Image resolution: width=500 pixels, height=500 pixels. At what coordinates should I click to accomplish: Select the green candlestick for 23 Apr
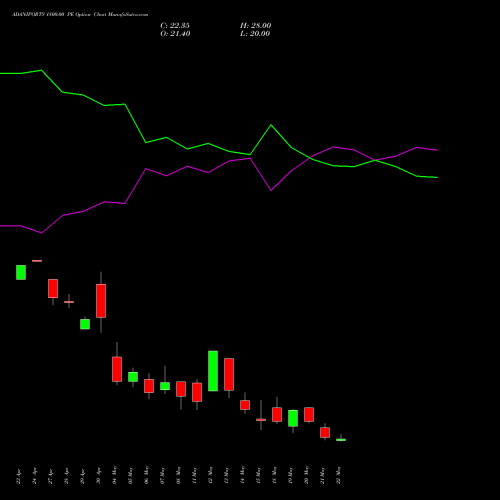[21, 272]
